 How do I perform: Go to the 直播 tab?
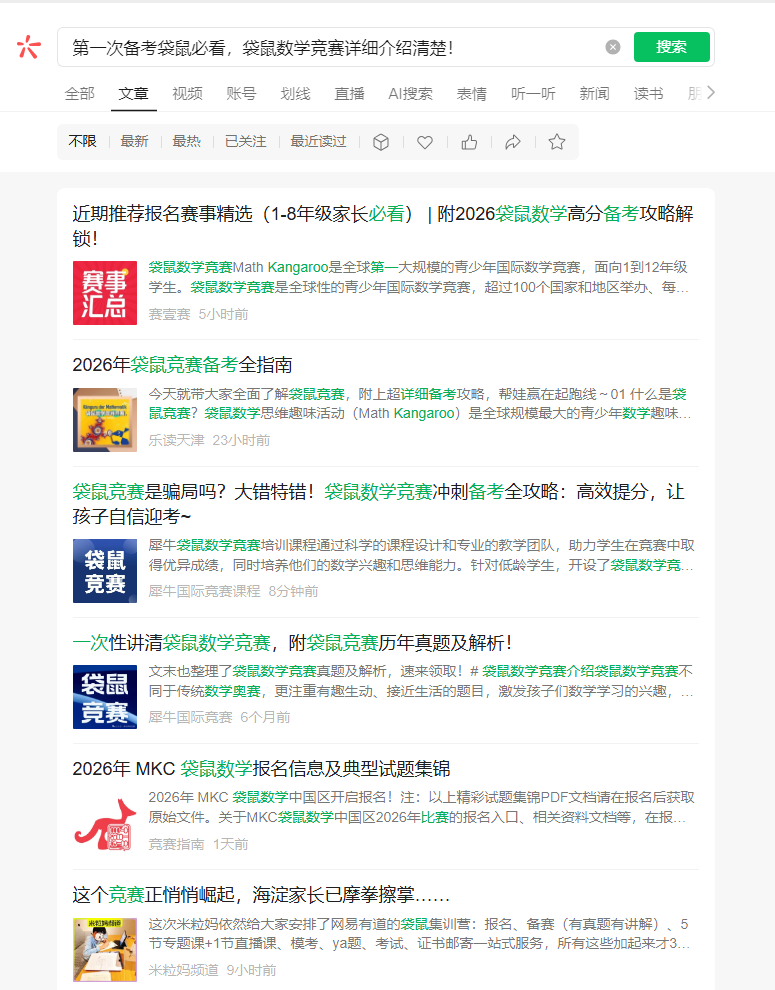(x=349, y=94)
